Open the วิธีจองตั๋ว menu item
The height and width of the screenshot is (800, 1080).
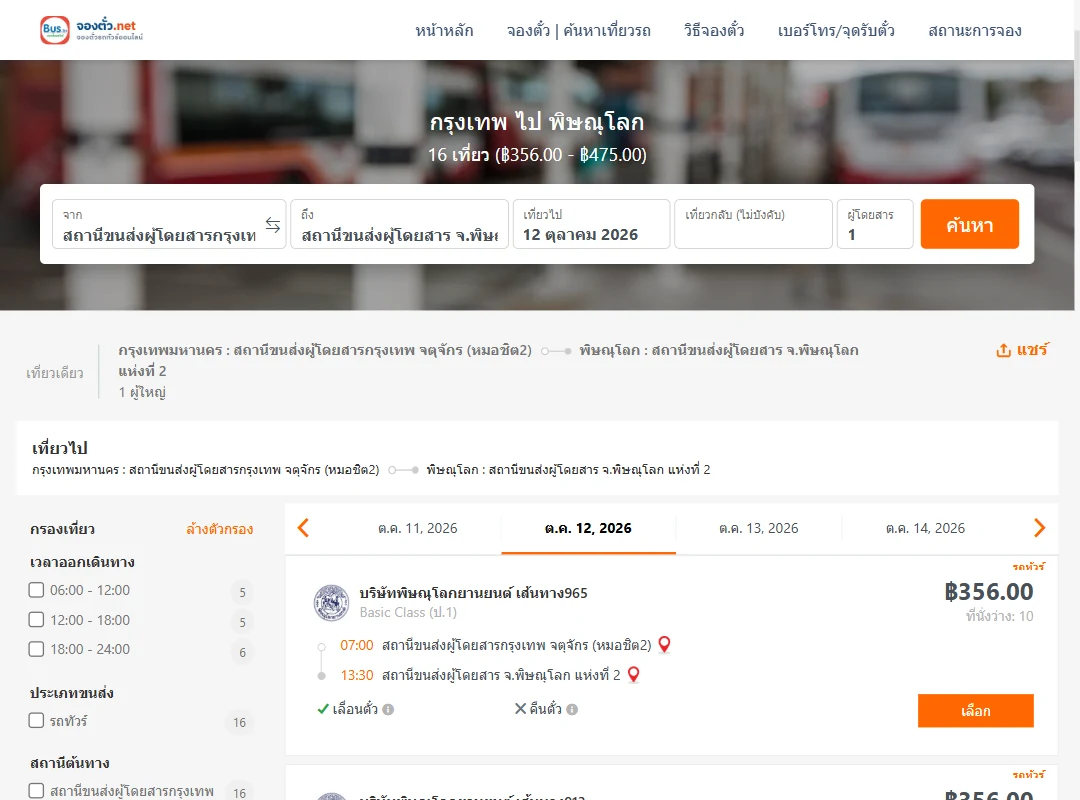click(714, 30)
